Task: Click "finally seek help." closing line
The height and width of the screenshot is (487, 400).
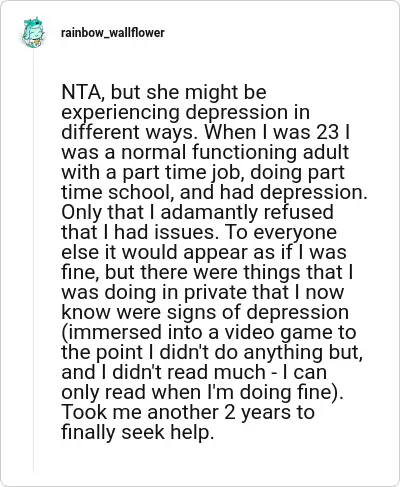Action: coord(137,432)
